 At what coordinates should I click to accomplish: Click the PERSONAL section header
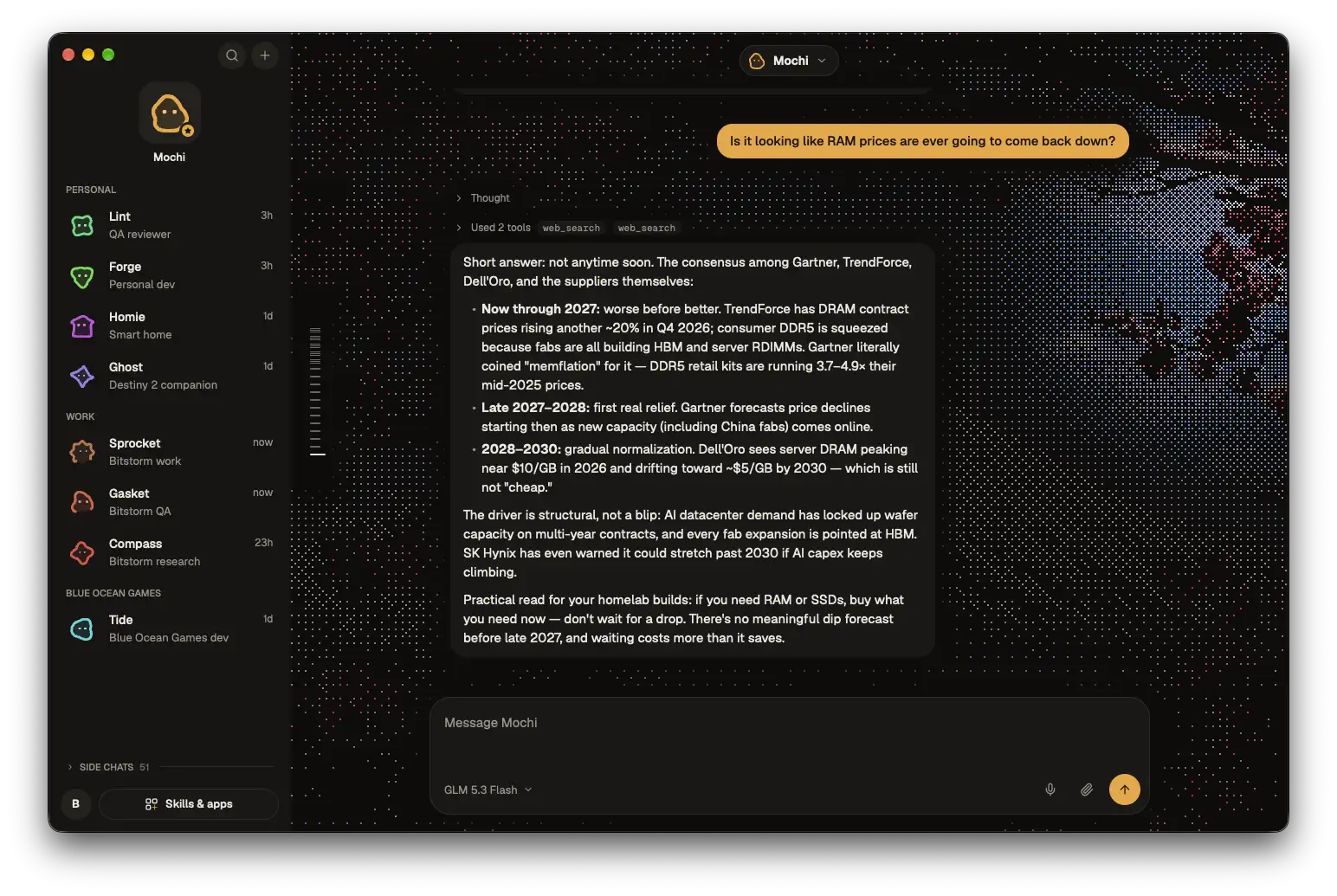point(91,190)
